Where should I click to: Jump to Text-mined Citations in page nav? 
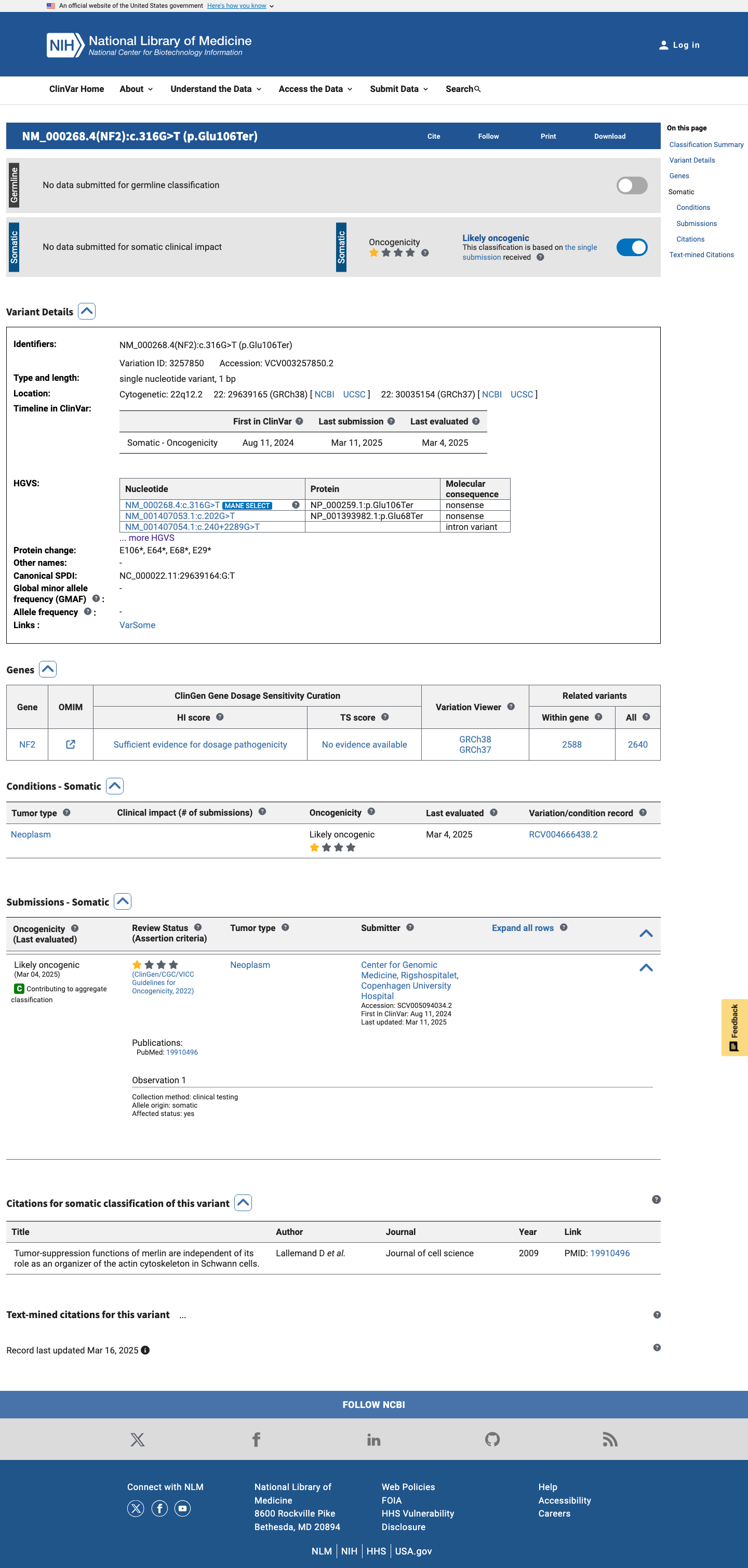(x=701, y=255)
